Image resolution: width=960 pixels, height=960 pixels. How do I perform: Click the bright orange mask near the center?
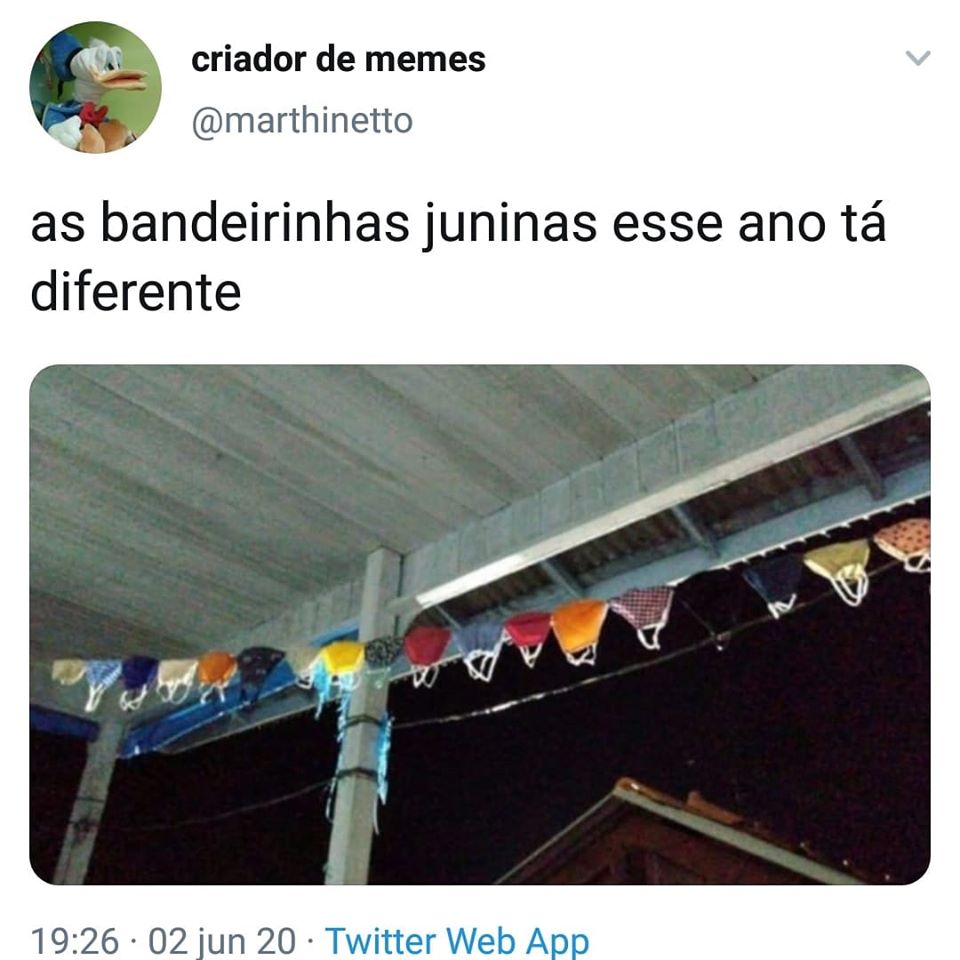pos(579,626)
